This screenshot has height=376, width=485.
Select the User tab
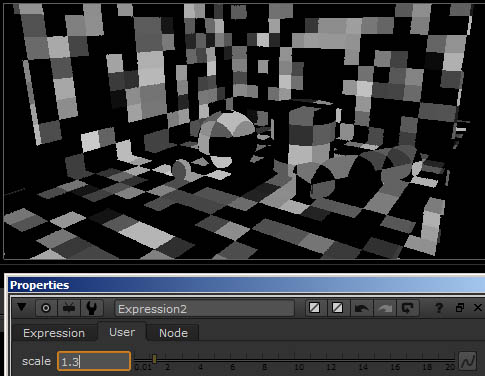[x=122, y=332]
